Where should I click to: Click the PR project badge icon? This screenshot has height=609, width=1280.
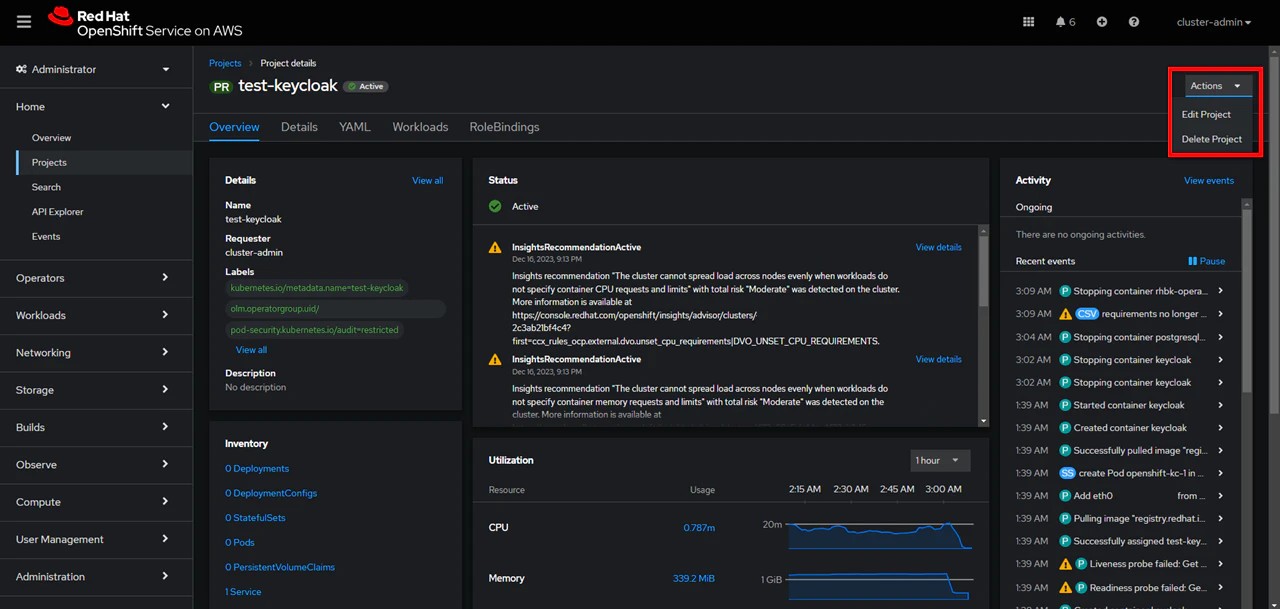coord(221,87)
